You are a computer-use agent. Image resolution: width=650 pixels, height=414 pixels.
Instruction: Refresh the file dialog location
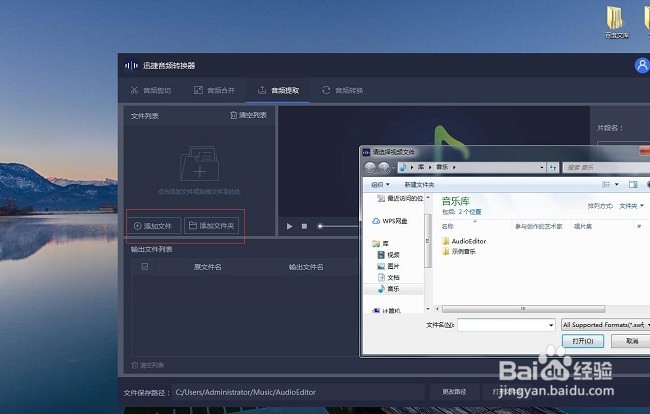tap(553, 167)
